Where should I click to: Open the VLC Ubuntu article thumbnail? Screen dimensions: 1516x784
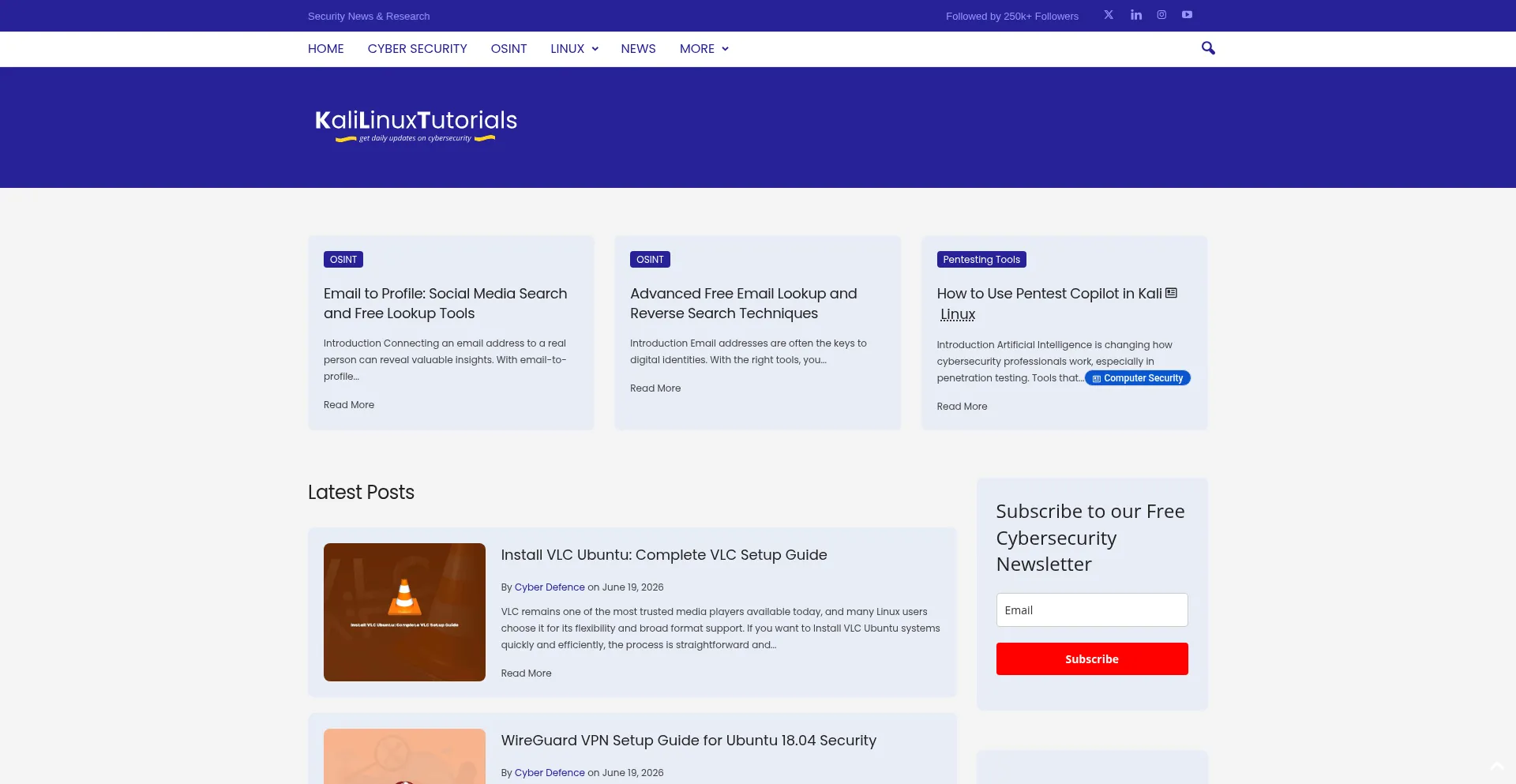404,612
